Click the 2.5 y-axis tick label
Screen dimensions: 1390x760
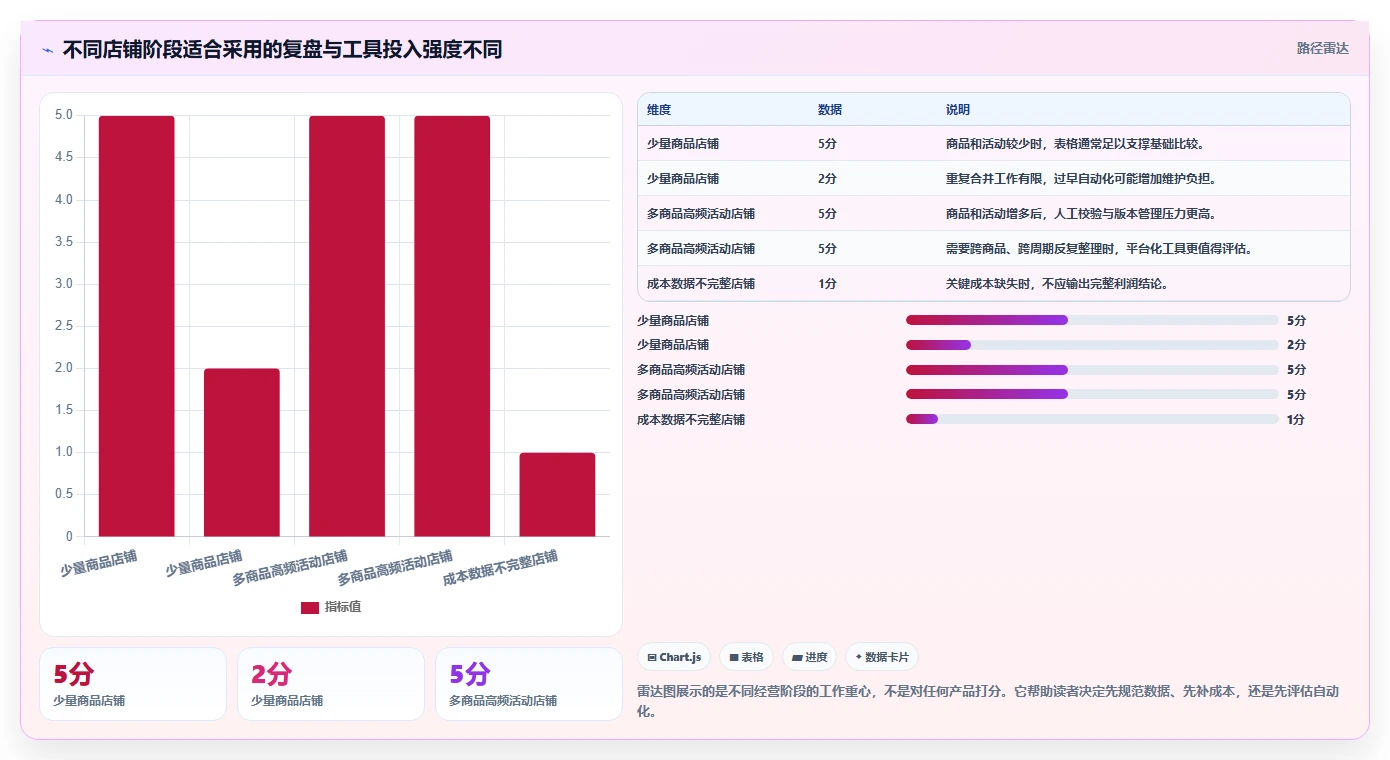(63, 326)
